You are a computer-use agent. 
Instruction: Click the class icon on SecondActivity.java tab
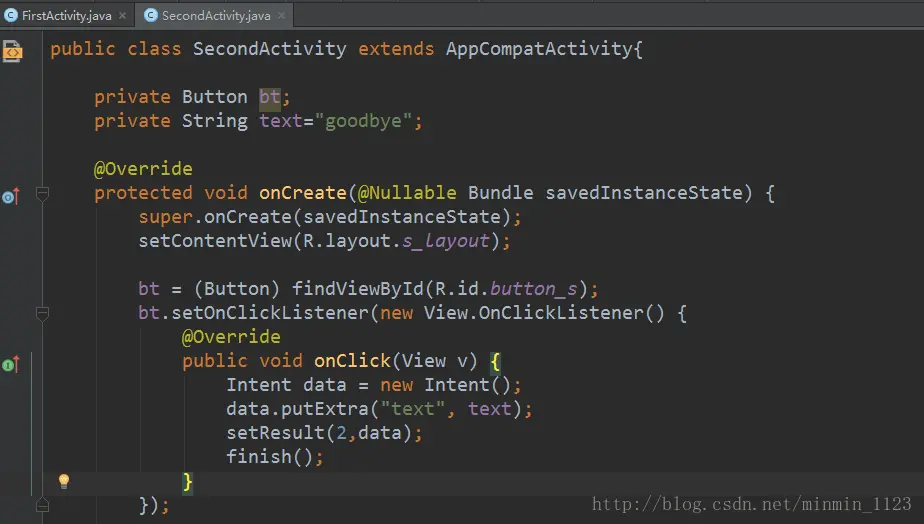(151, 15)
